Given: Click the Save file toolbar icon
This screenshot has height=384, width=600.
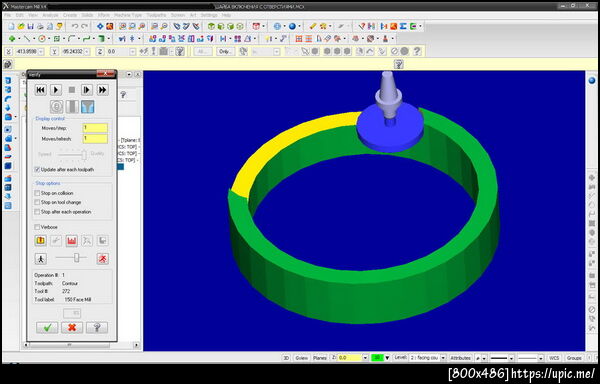Looking at the screenshot, I should pyautogui.click(x=31, y=26).
